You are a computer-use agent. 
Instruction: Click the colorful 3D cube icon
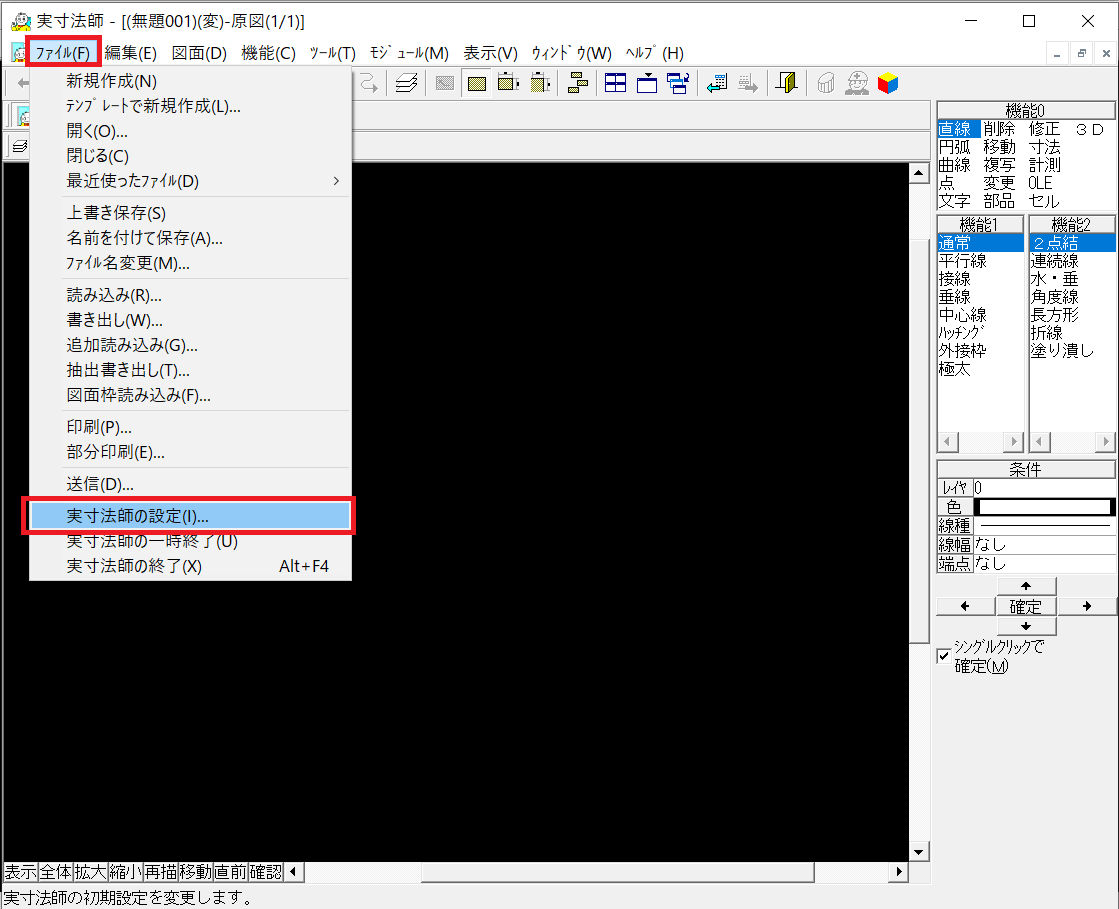[887, 84]
